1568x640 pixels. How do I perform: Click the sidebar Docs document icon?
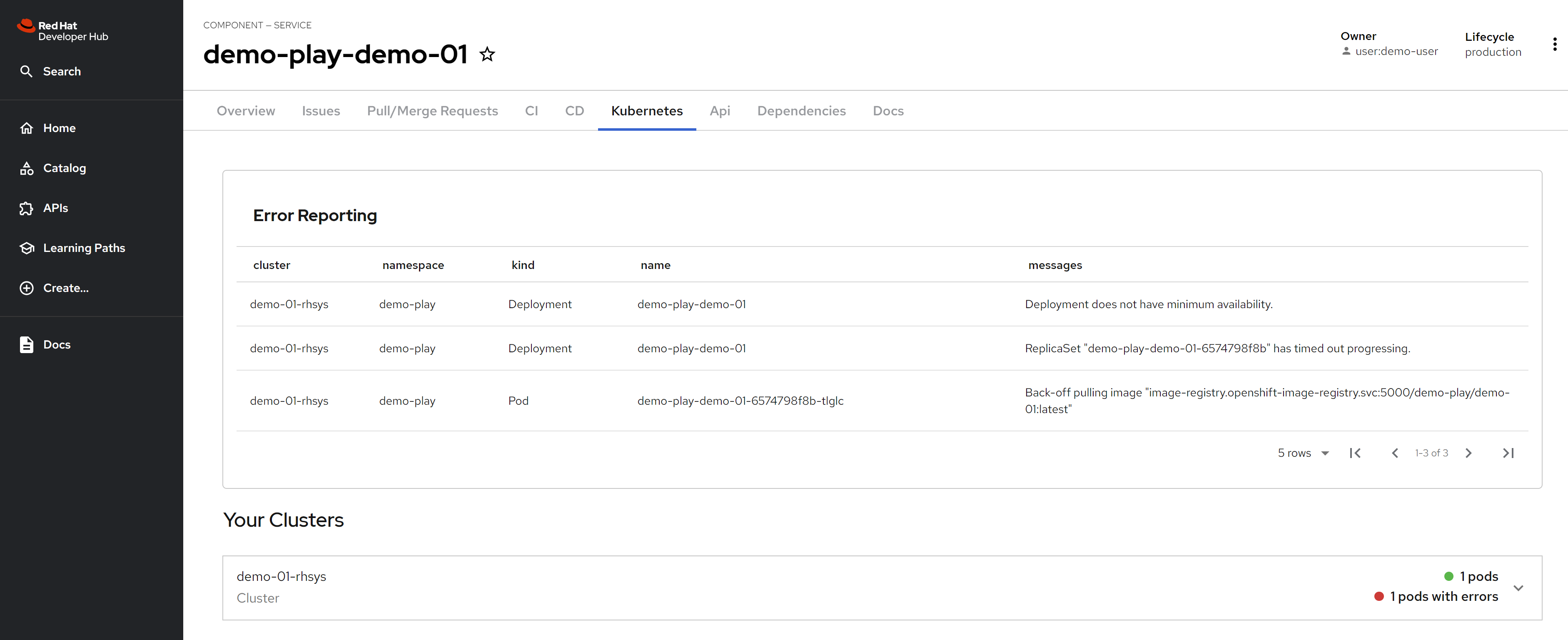tap(26, 345)
